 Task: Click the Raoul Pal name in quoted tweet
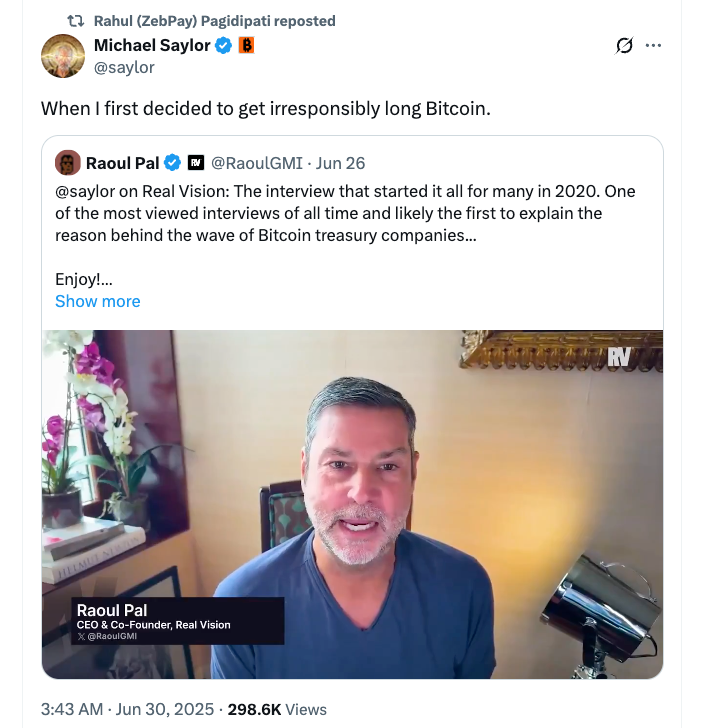click(x=122, y=163)
